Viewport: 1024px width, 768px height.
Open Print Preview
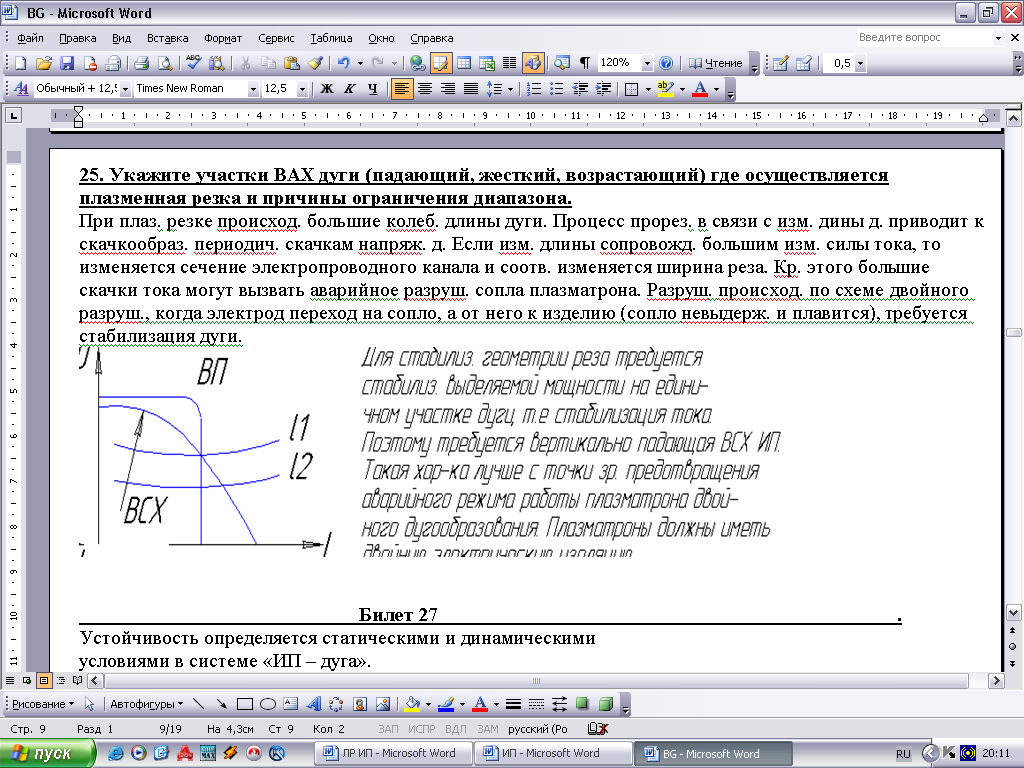click(x=165, y=63)
